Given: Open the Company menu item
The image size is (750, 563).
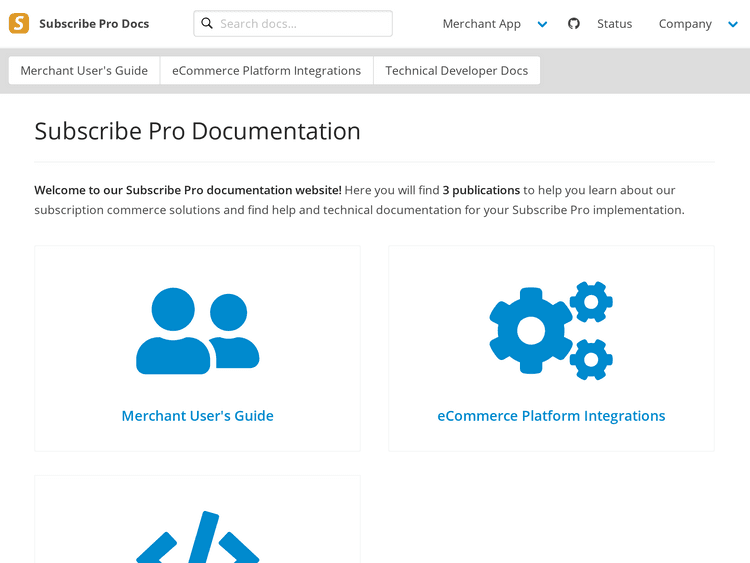Looking at the screenshot, I should click(x=685, y=24).
